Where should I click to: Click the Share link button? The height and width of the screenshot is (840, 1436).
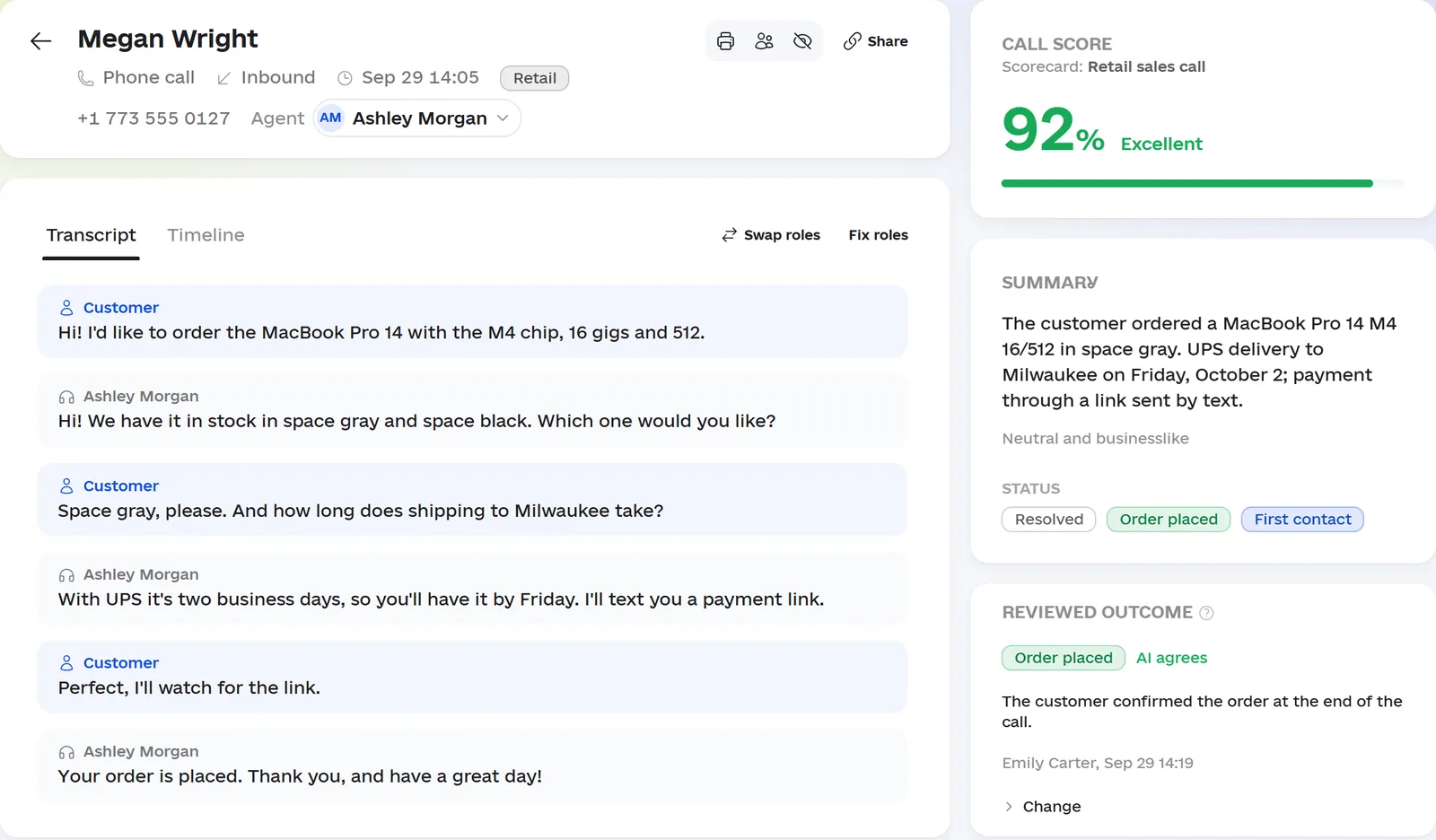point(876,41)
